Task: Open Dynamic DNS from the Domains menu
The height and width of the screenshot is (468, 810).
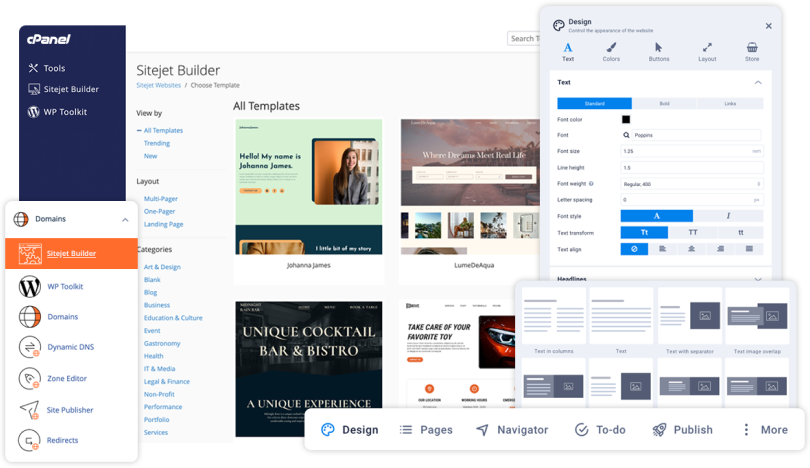Action: (x=69, y=347)
